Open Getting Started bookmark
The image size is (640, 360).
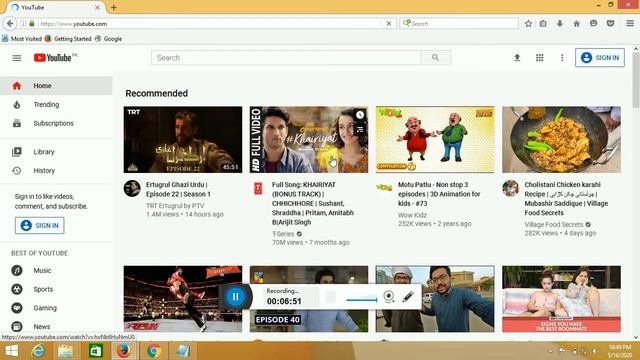point(68,39)
